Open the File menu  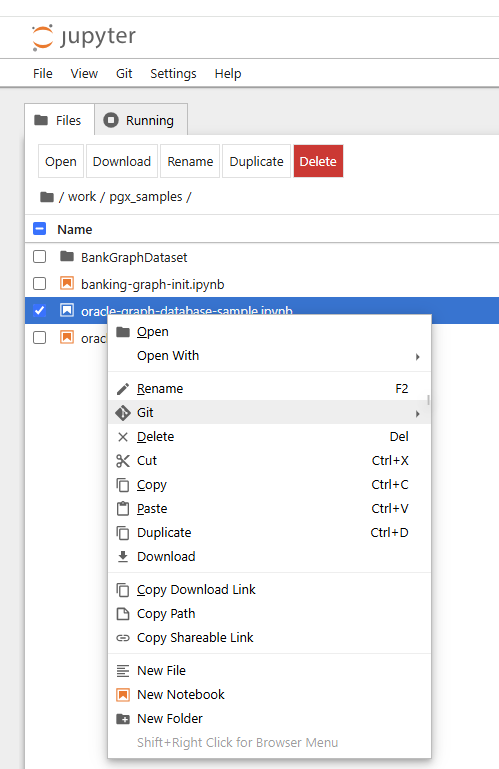pos(43,74)
